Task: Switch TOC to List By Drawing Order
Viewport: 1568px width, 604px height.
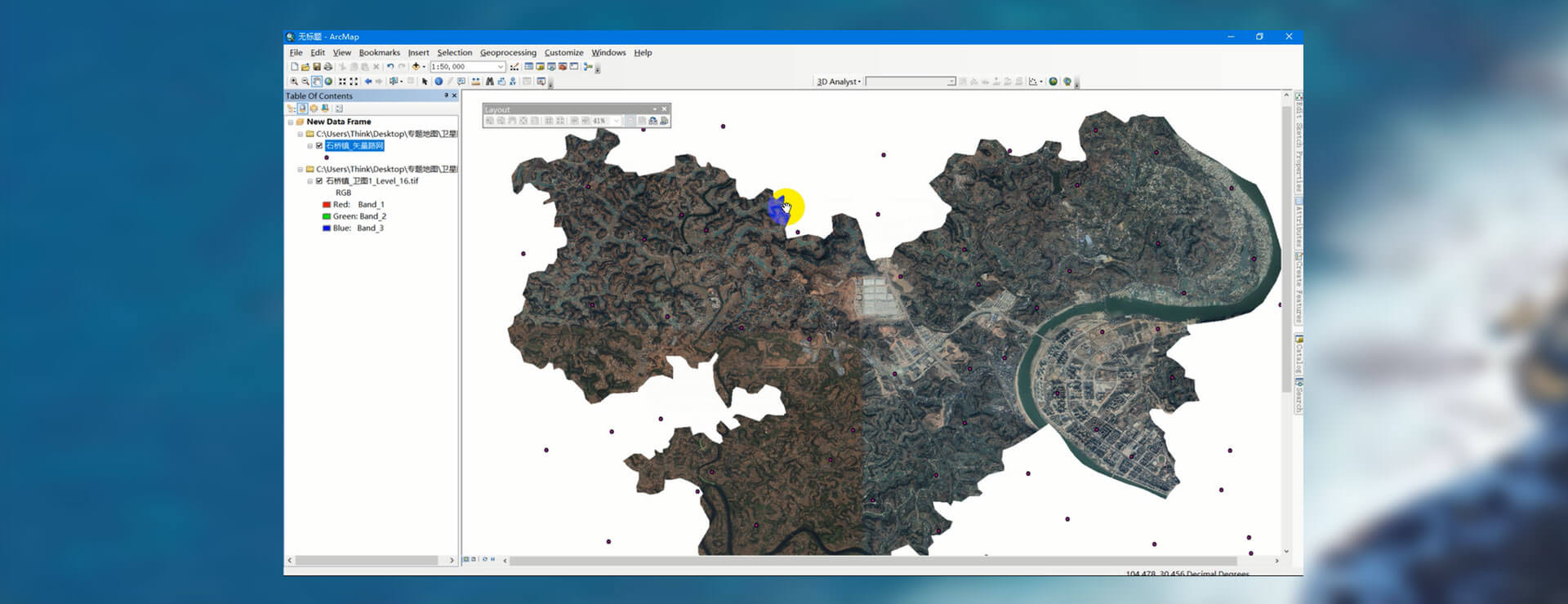Action: (291, 109)
